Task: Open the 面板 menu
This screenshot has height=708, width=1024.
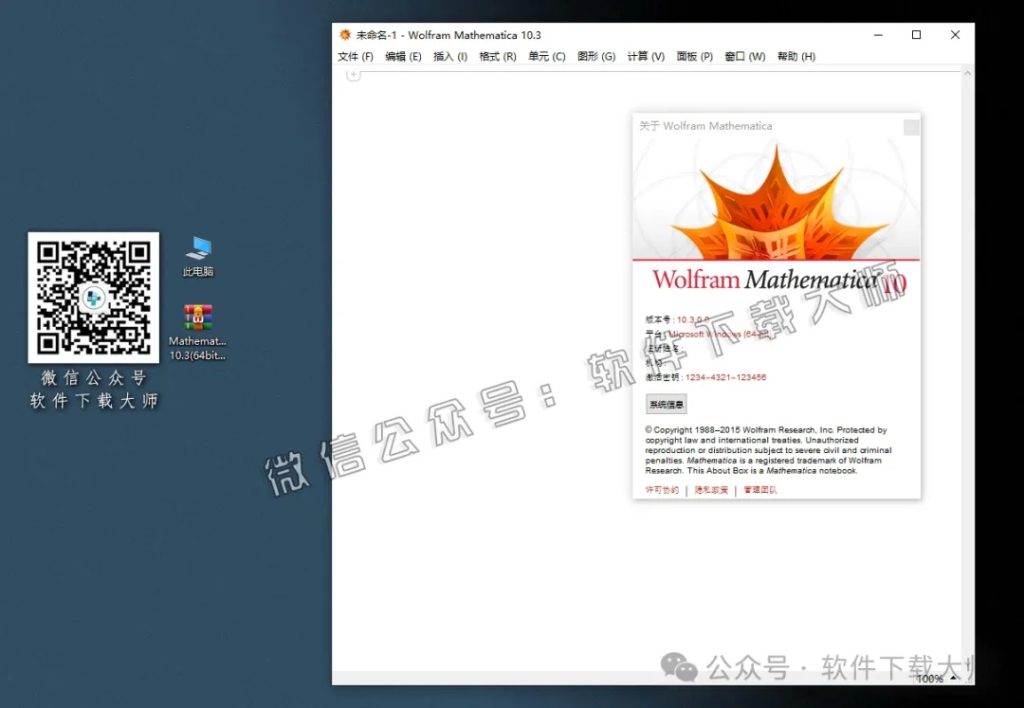Action: click(x=696, y=56)
